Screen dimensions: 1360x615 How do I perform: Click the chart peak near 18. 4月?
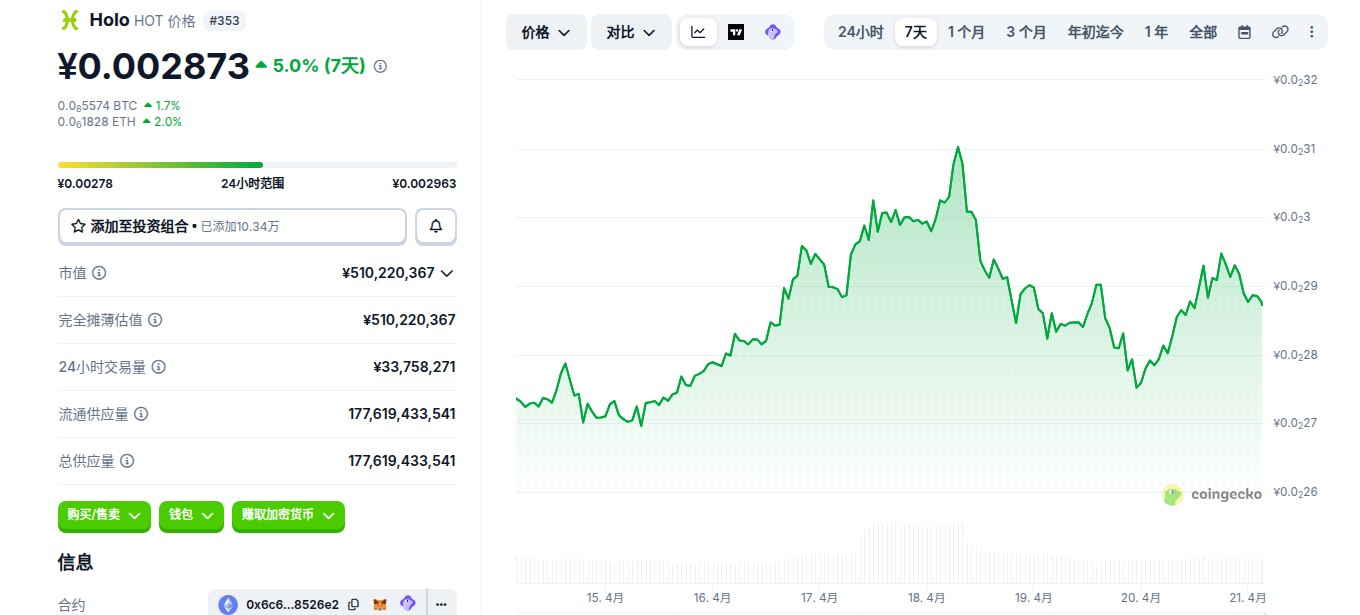(x=958, y=148)
